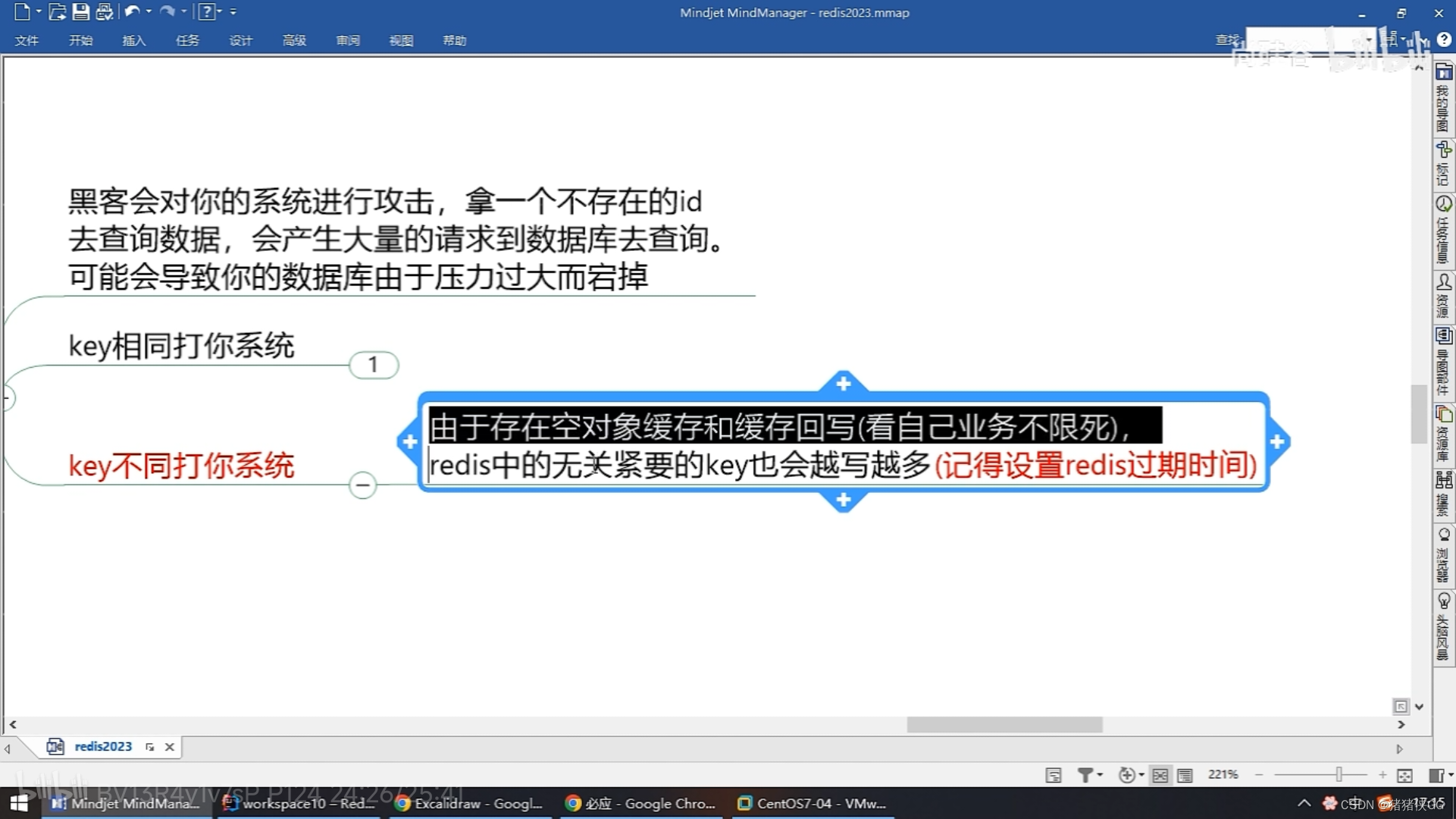Close the redis2023 document tab

pyautogui.click(x=170, y=747)
